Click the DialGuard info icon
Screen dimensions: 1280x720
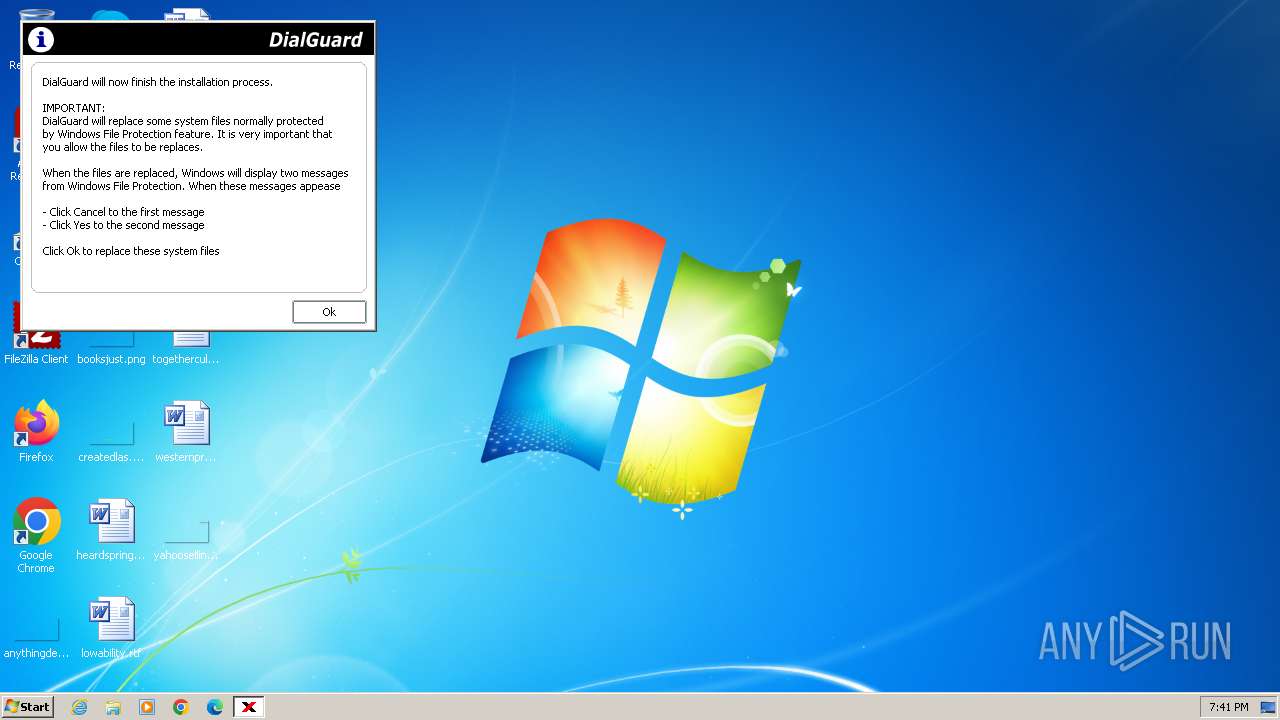click(41, 39)
